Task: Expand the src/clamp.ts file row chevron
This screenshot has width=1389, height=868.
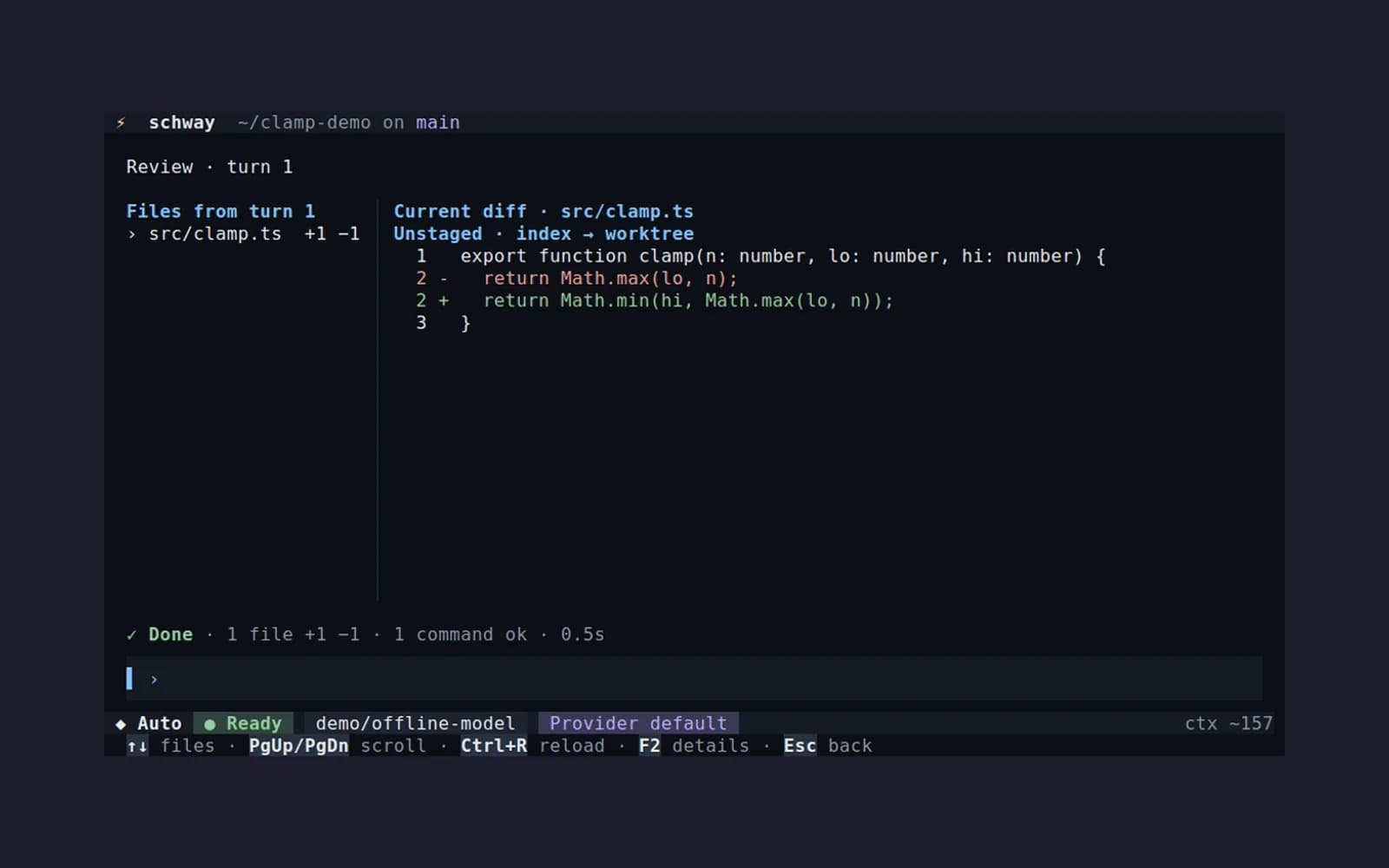Action: tap(132, 234)
